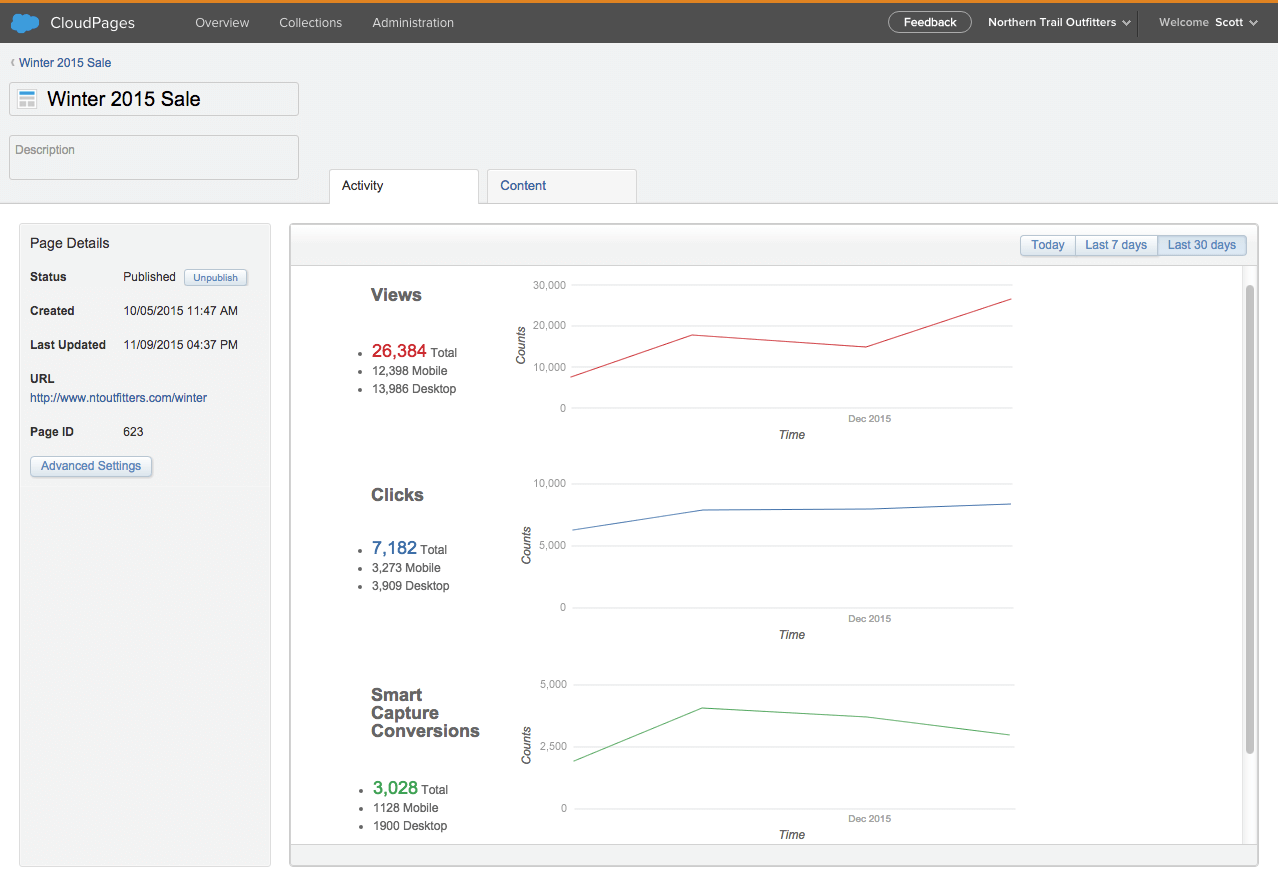The image size is (1278, 880).
Task: Show activity for Today
Action: [x=1048, y=245]
